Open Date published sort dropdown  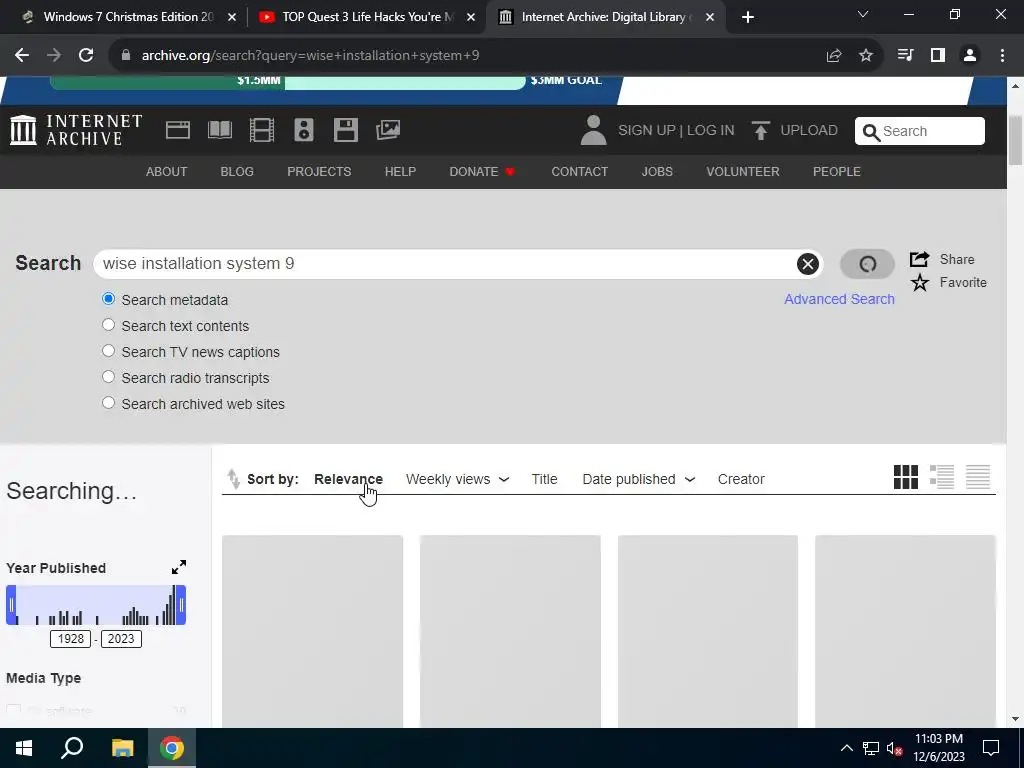pos(639,479)
